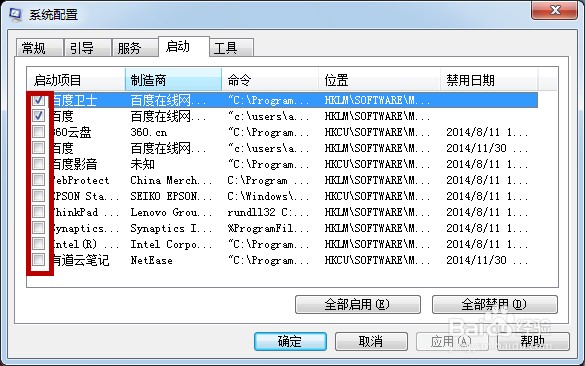Open the 引导 tab

87,48
